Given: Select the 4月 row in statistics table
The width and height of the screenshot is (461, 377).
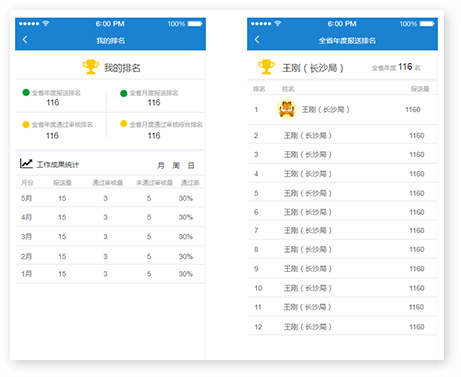Looking at the screenshot, I should (110, 217).
